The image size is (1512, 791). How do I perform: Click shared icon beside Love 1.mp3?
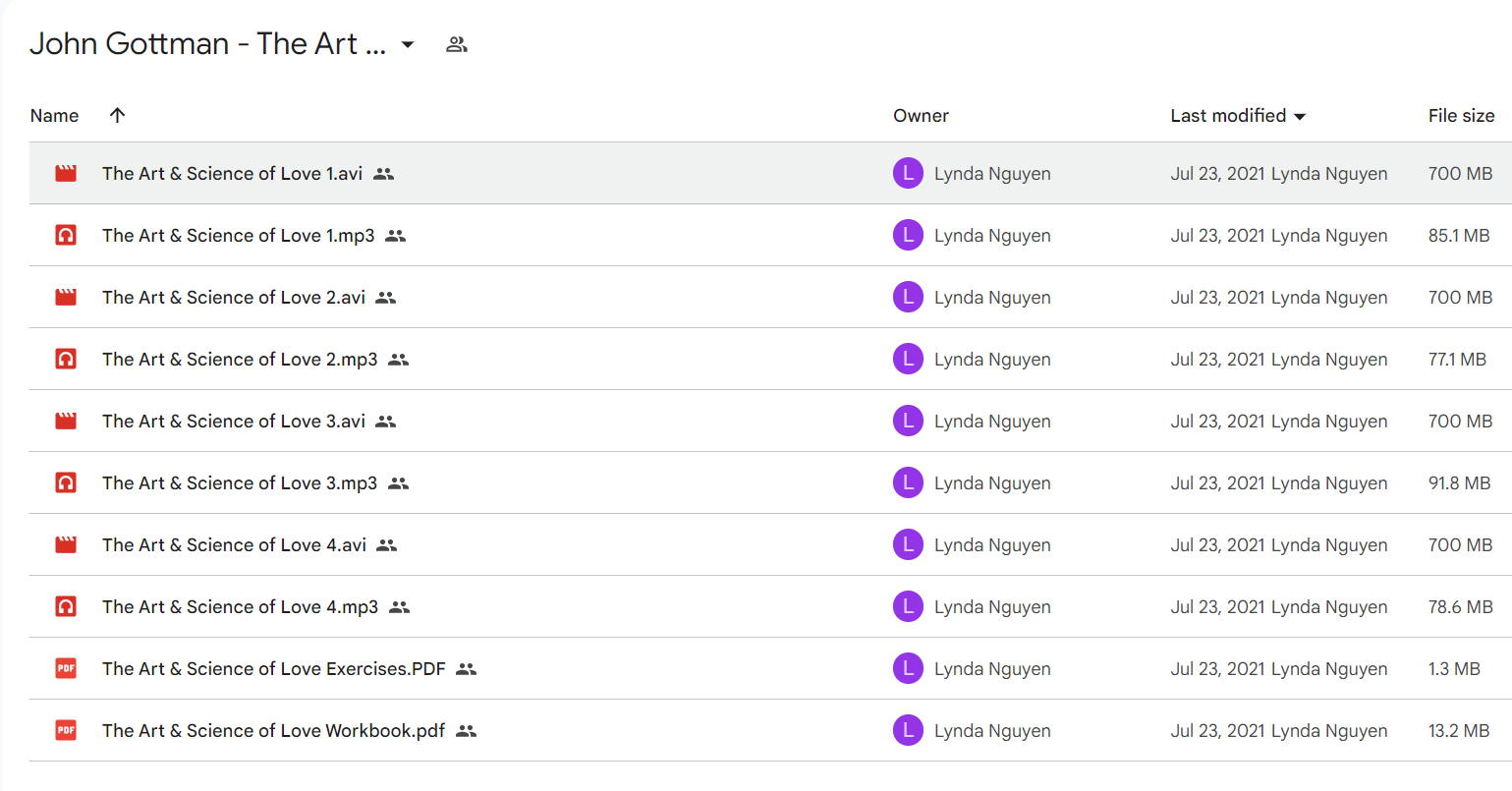pos(396,236)
